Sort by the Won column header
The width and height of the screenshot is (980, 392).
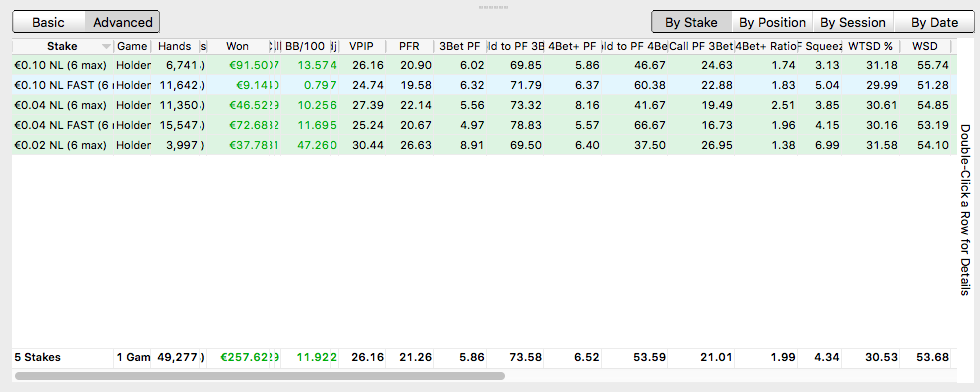click(x=238, y=46)
